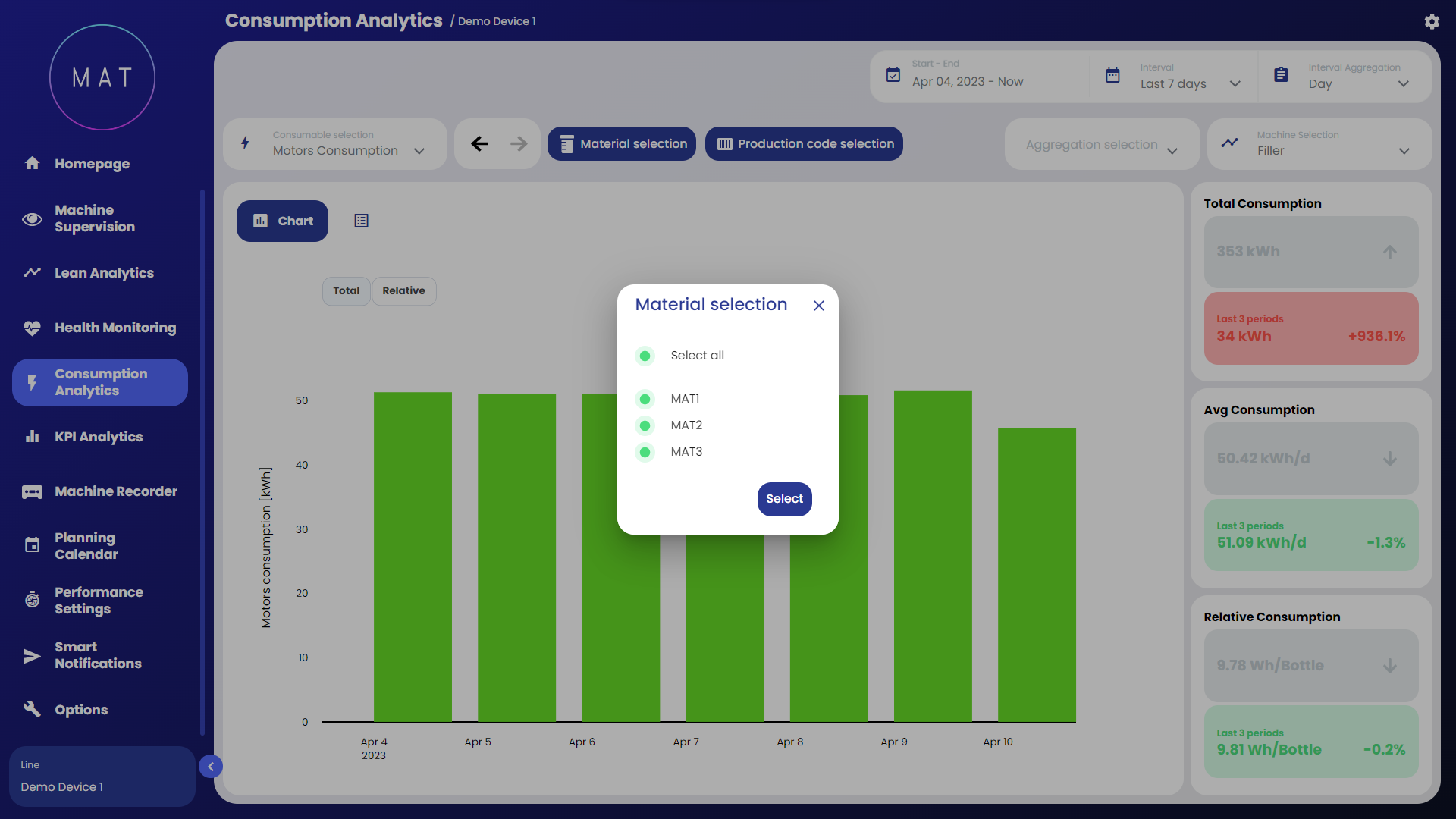Click the Apr 10 green bar in chart
1456x819 pixels.
1036,574
